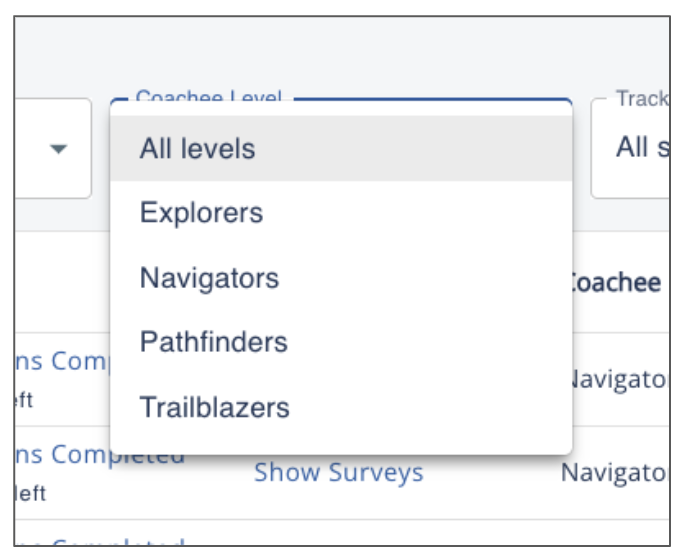The image size is (680, 554).
Task: Select the "All levels" option
Action: (x=198, y=149)
